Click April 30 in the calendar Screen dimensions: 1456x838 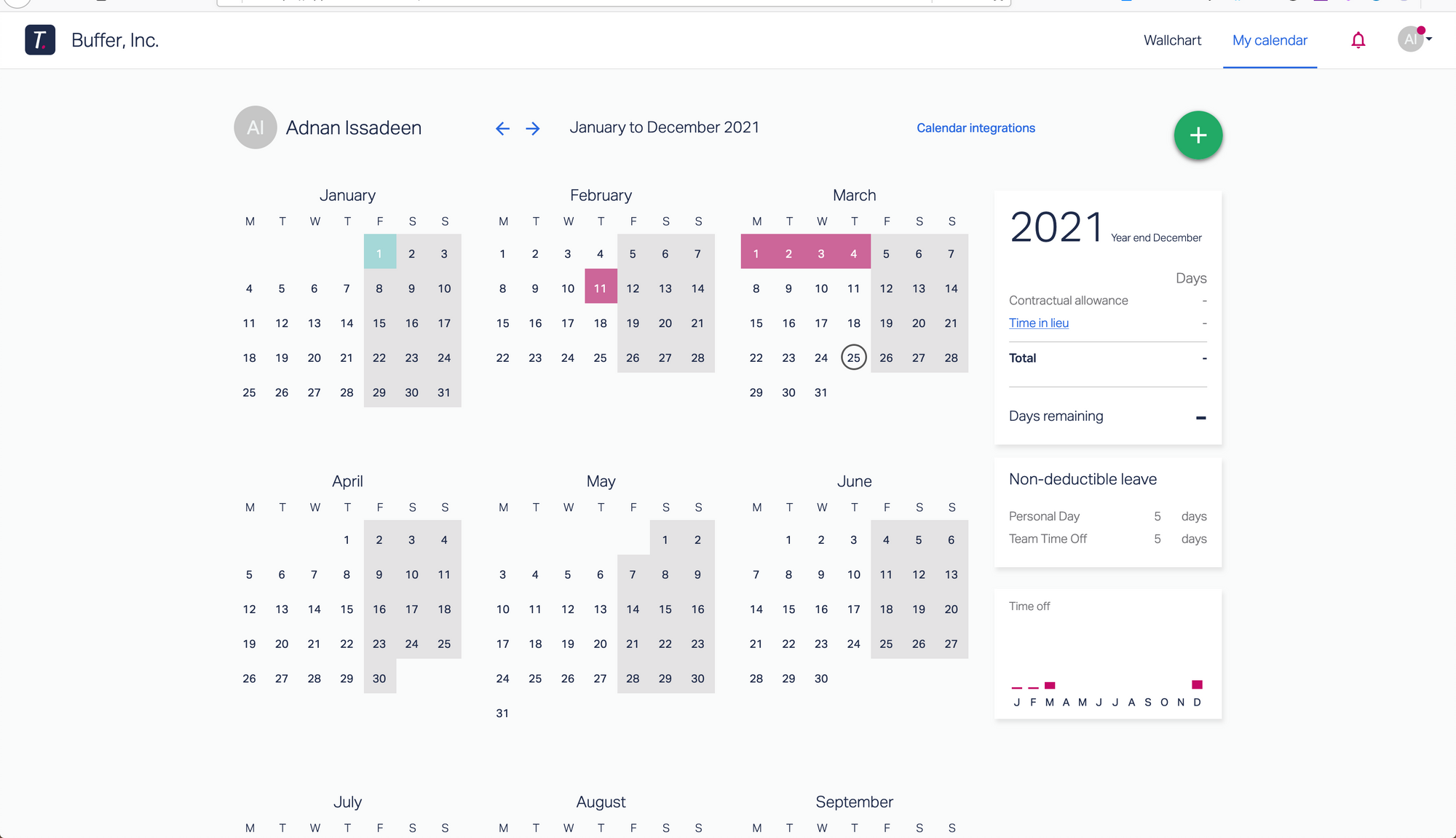pos(379,679)
